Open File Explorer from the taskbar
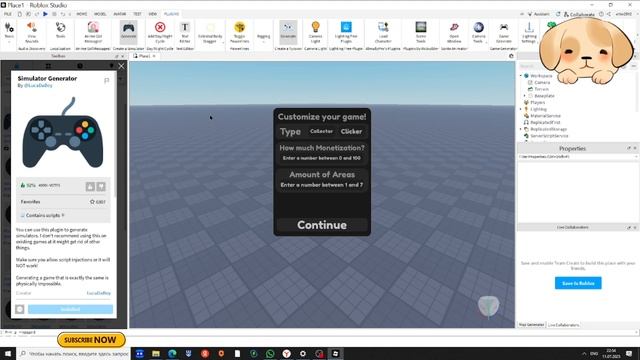640x360 pixels. (156, 353)
